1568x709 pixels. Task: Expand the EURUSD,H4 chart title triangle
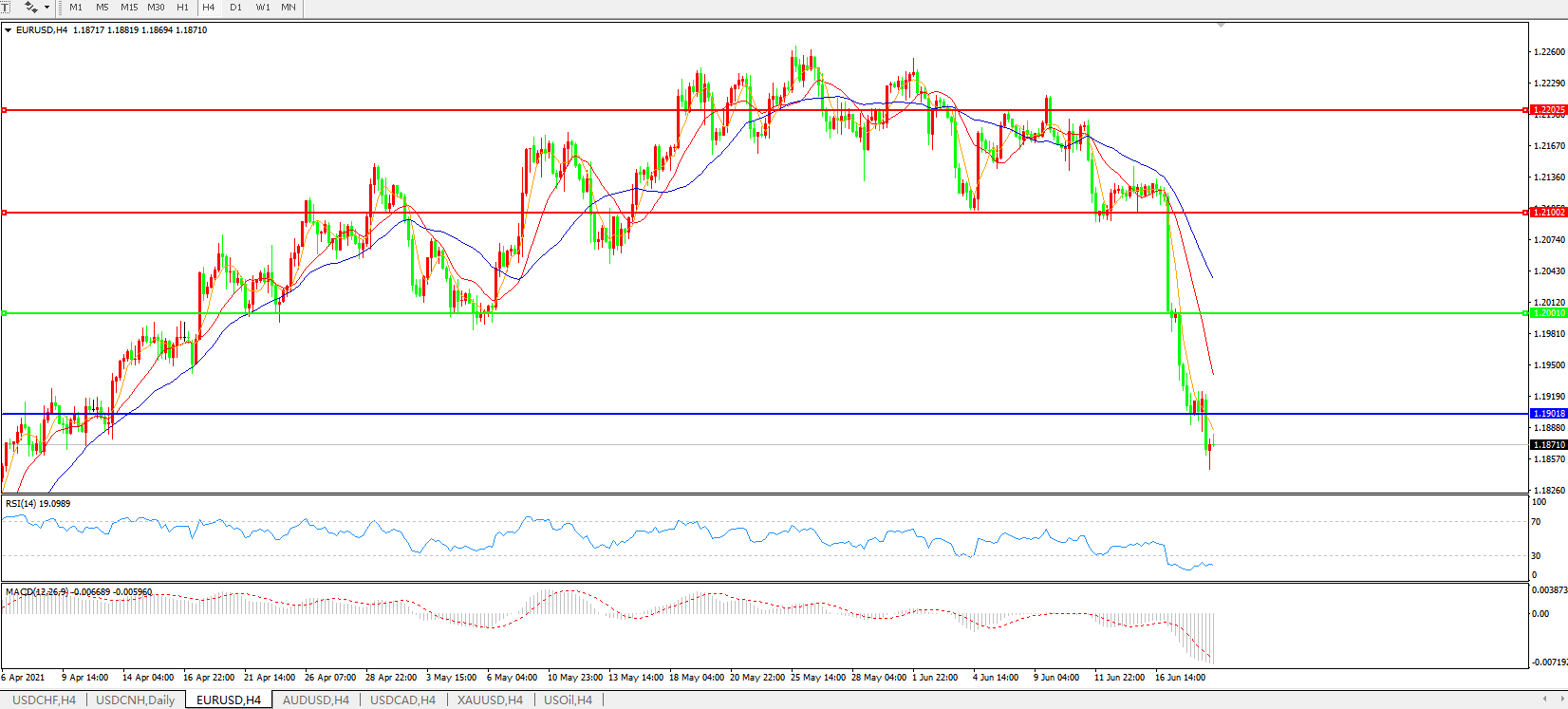coord(9,30)
